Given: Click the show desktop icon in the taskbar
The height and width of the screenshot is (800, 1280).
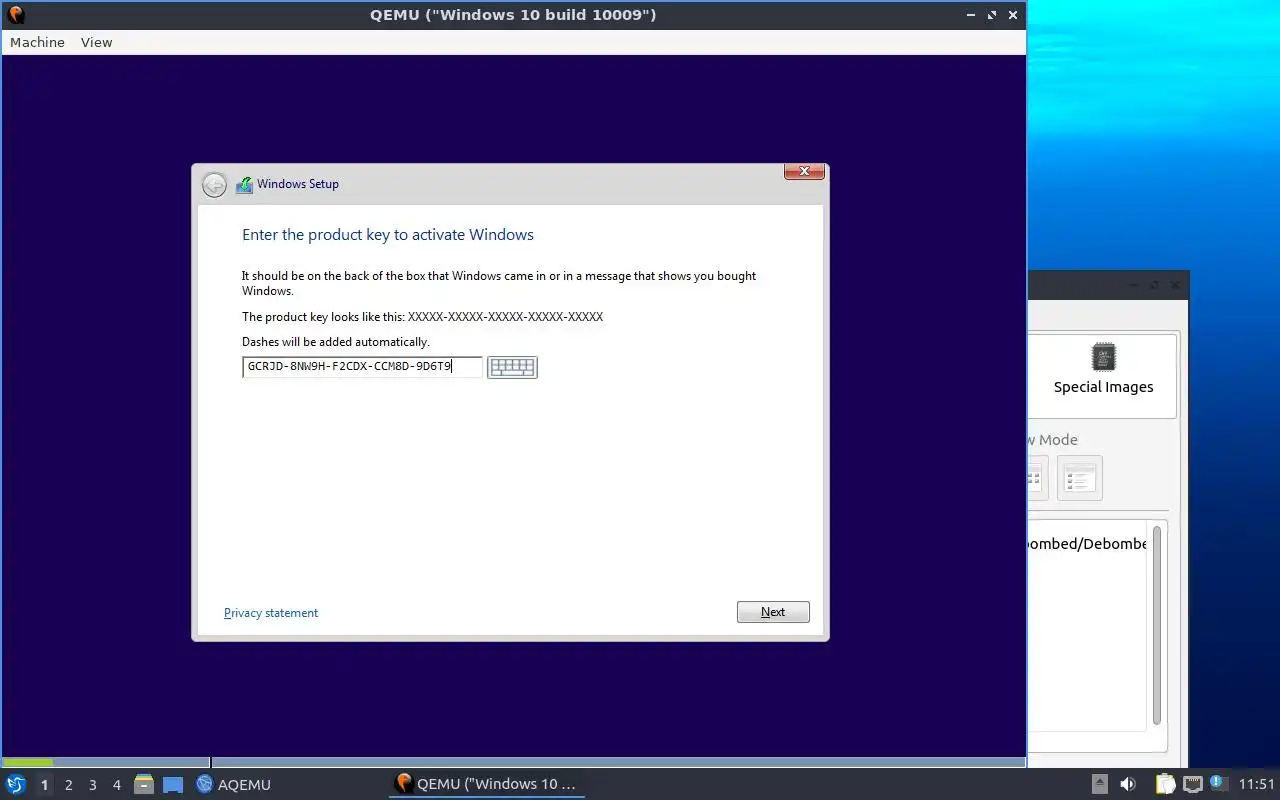Looking at the screenshot, I should point(173,784).
